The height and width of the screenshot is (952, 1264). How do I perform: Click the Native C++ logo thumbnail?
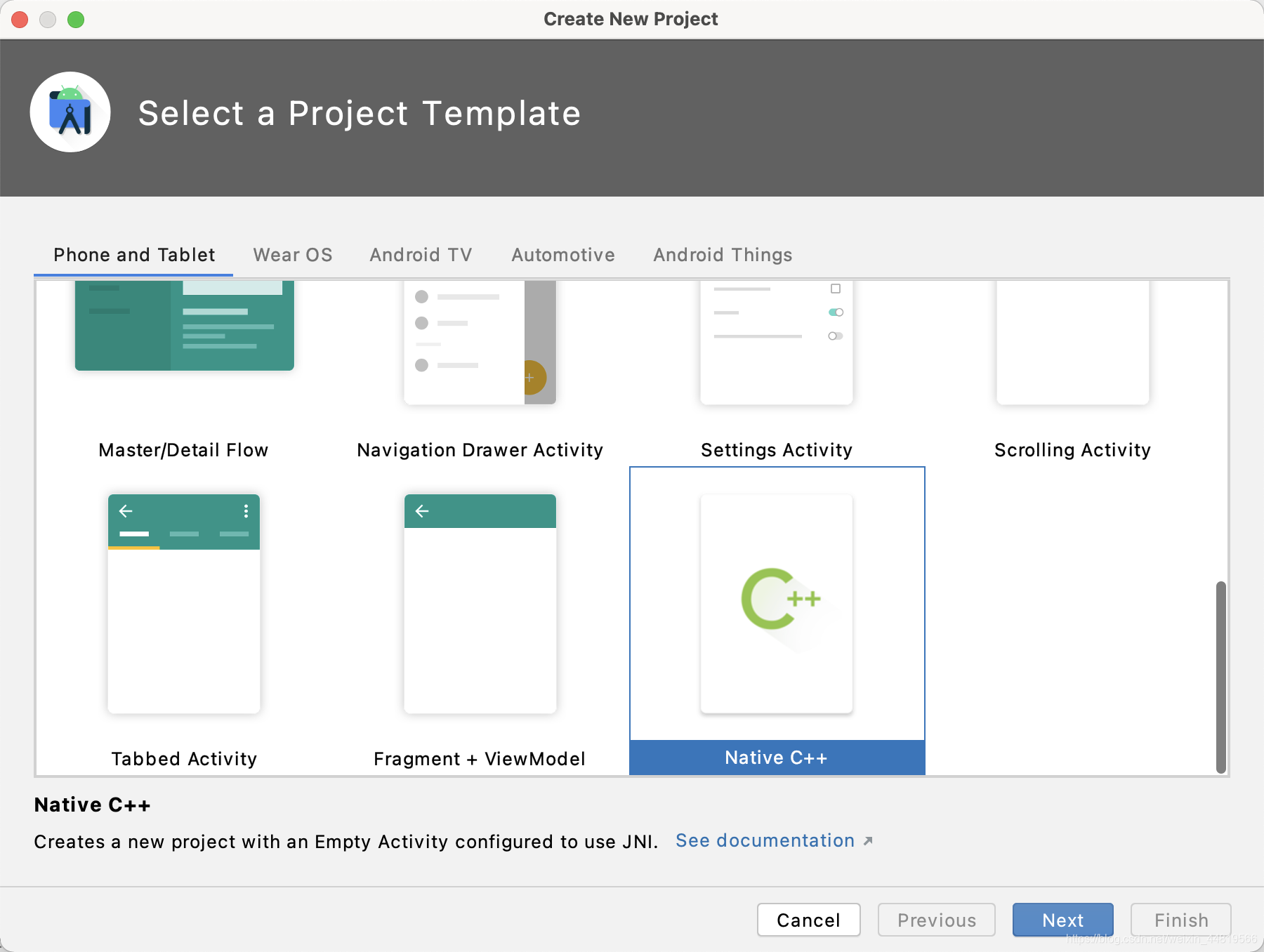777,604
